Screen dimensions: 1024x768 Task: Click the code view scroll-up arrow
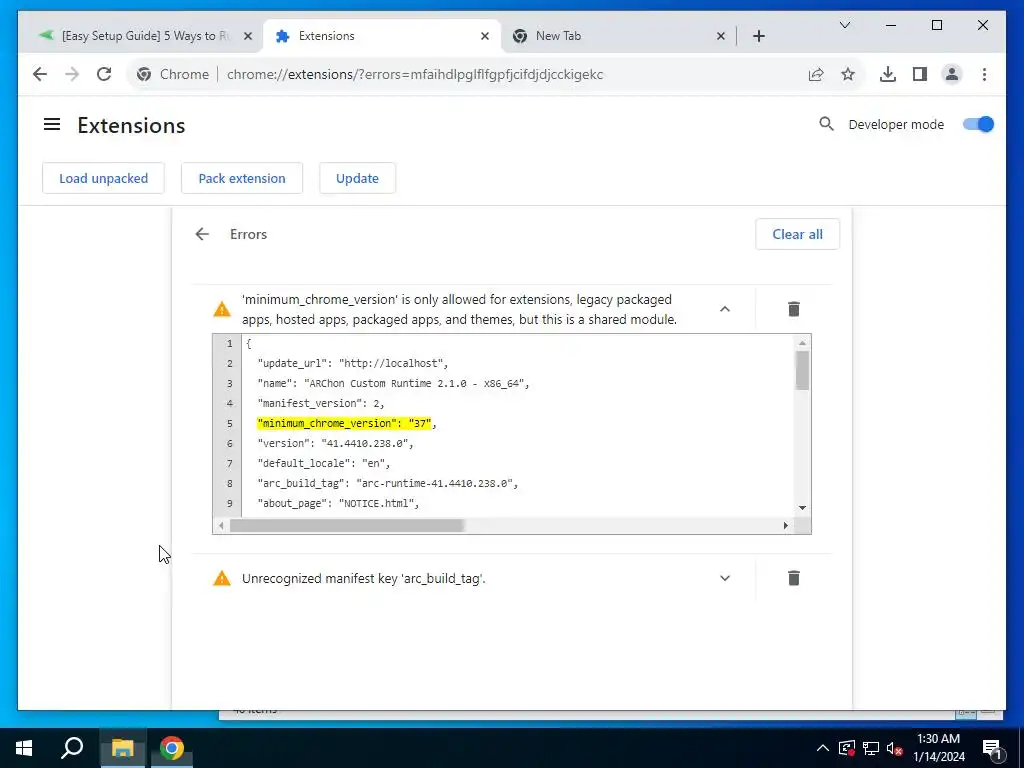803,343
